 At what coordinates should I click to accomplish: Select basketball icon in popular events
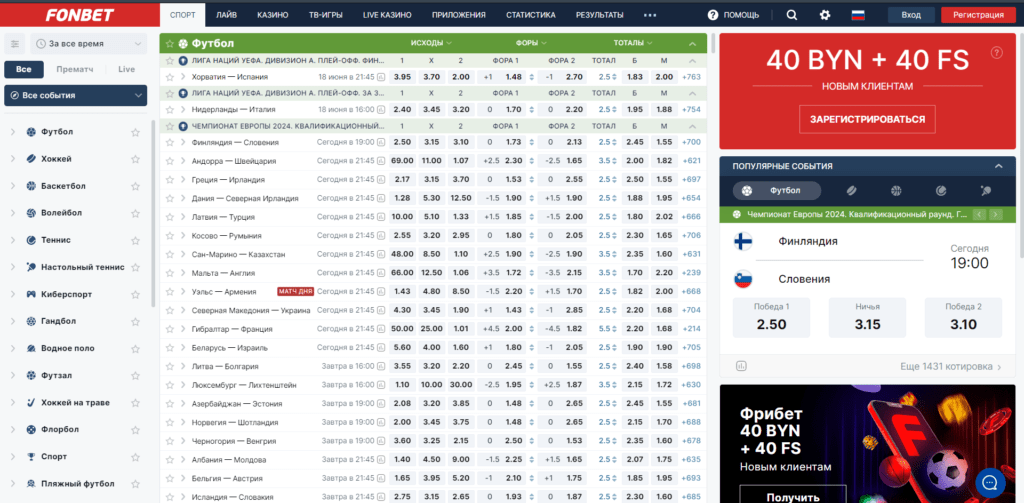tap(896, 191)
